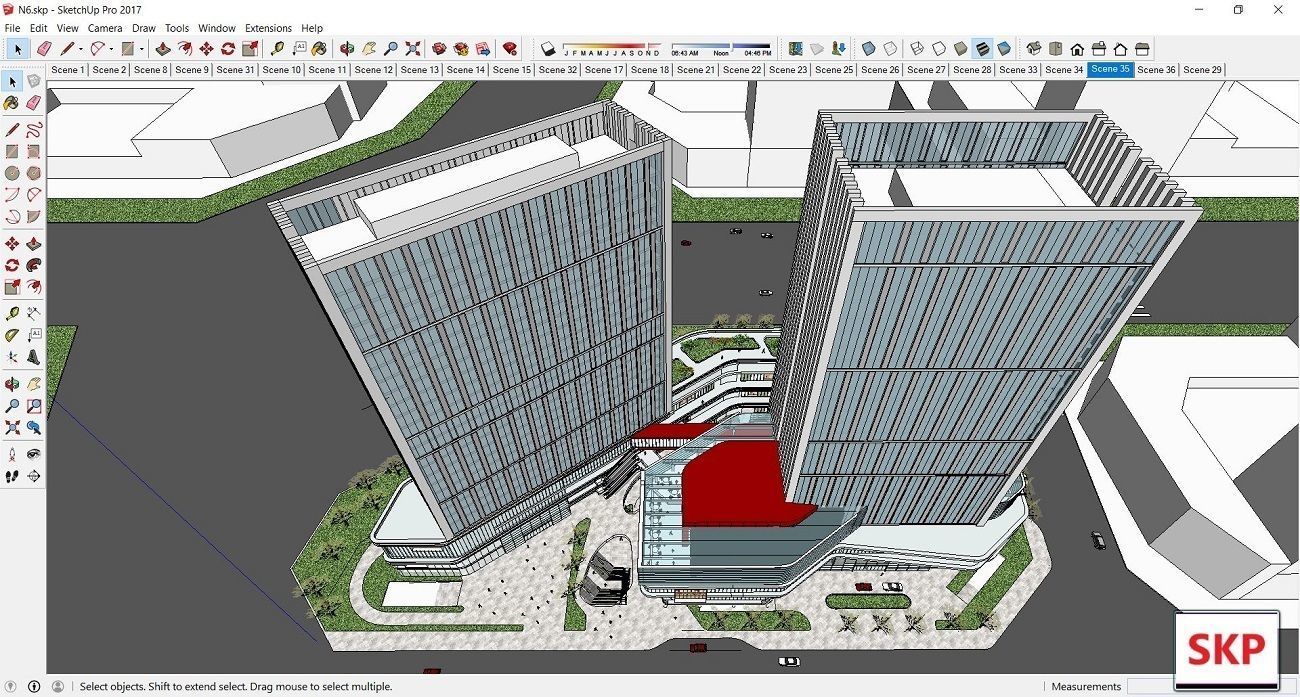Choose the Pie arc tool
The image size is (1300, 697).
tap(34, 217)
